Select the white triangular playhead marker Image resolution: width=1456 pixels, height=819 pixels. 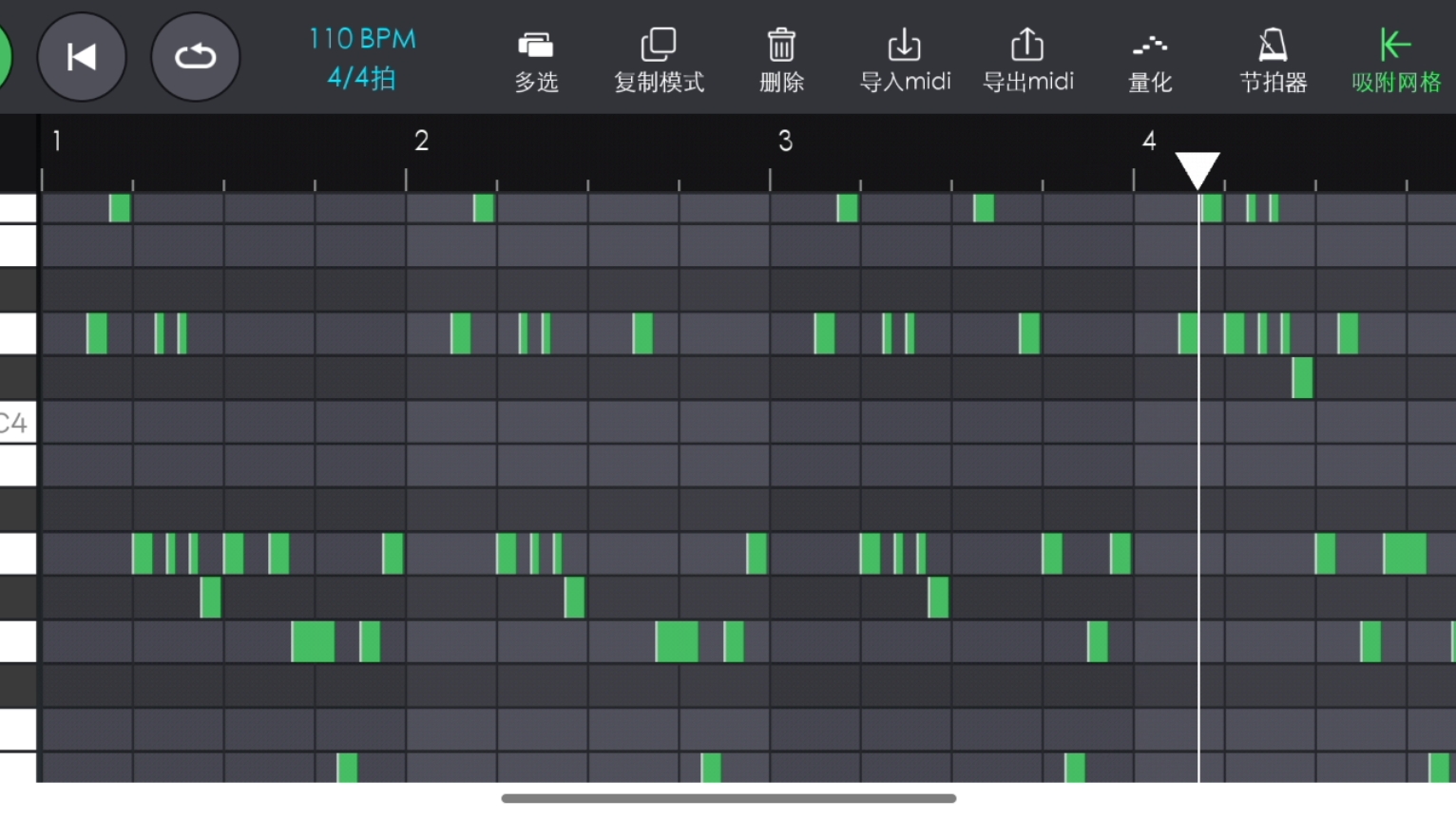pos(1197,170)
